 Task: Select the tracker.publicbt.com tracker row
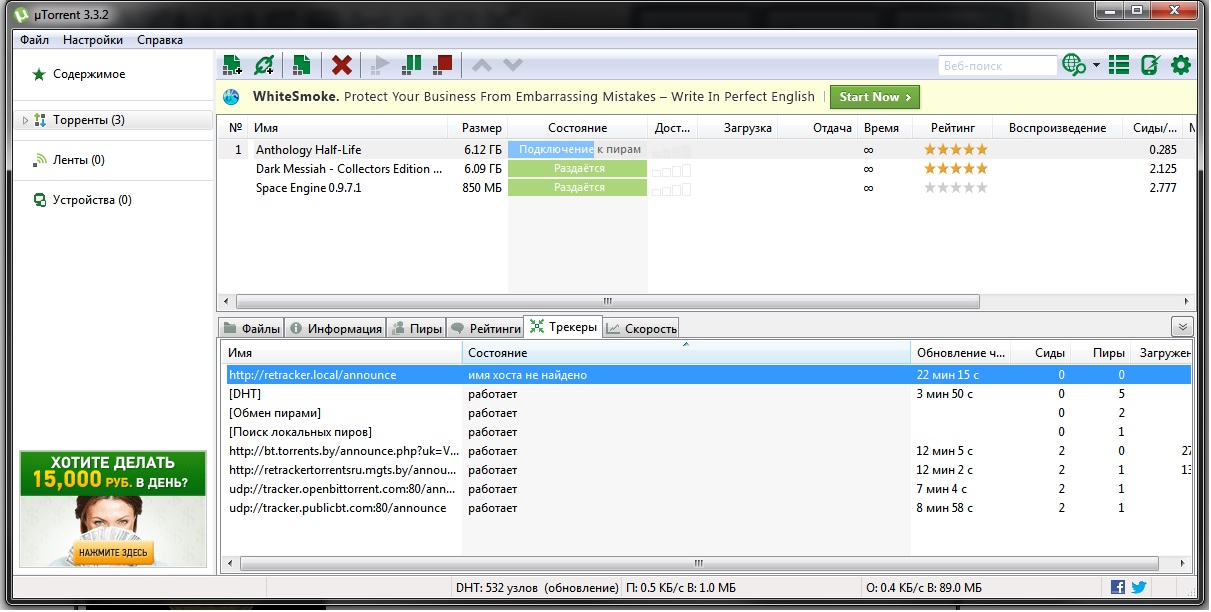click(709, 508)
